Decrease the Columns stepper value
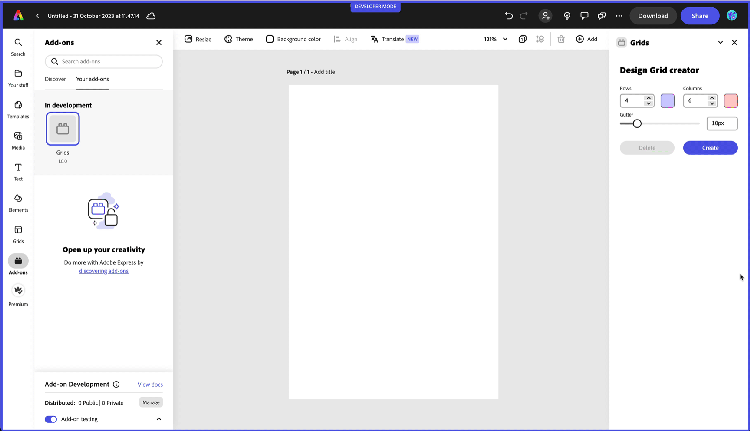 [711, 104]
